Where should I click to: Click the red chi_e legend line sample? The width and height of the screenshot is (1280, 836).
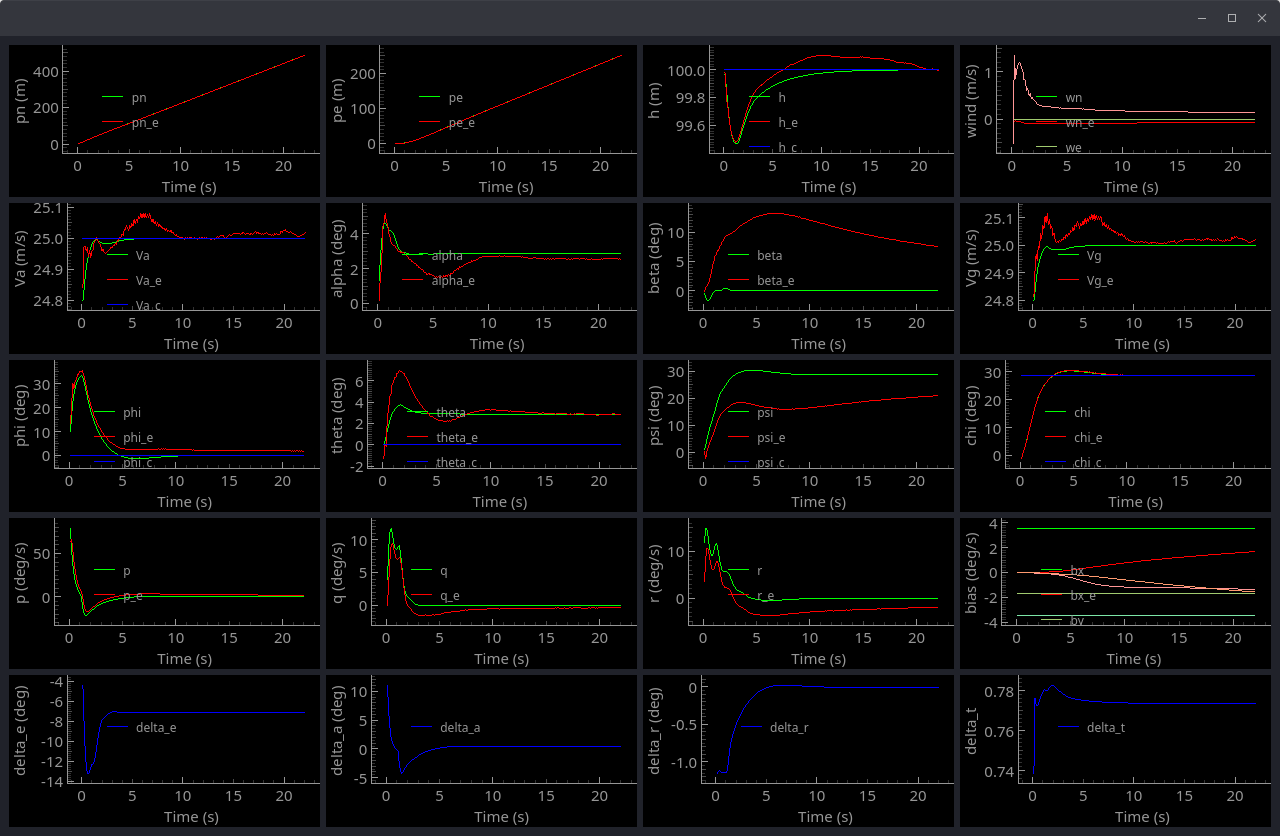pos(1055,437)
